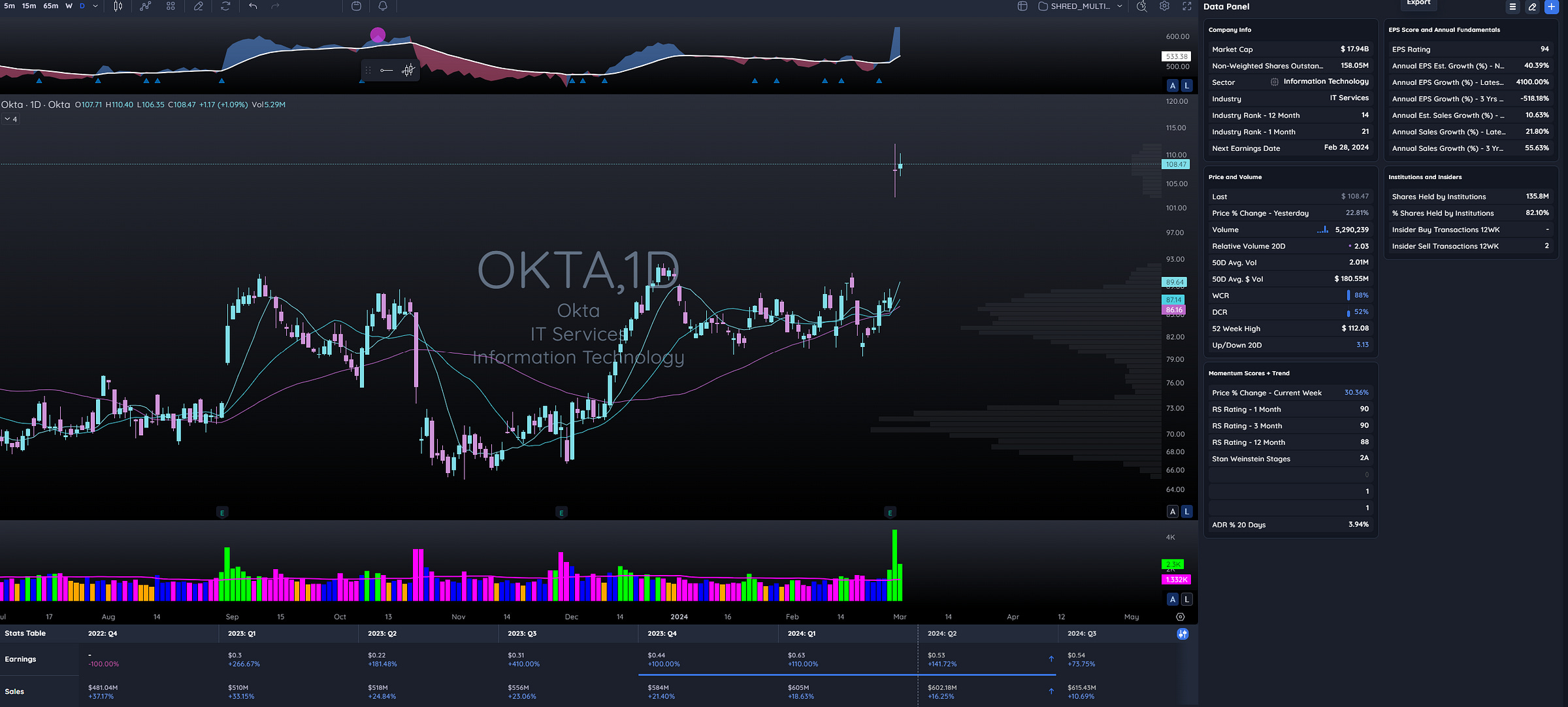This screenshot has height=707, width=1568.
Task: Open the alert bell icon
Action: point(383,6)
